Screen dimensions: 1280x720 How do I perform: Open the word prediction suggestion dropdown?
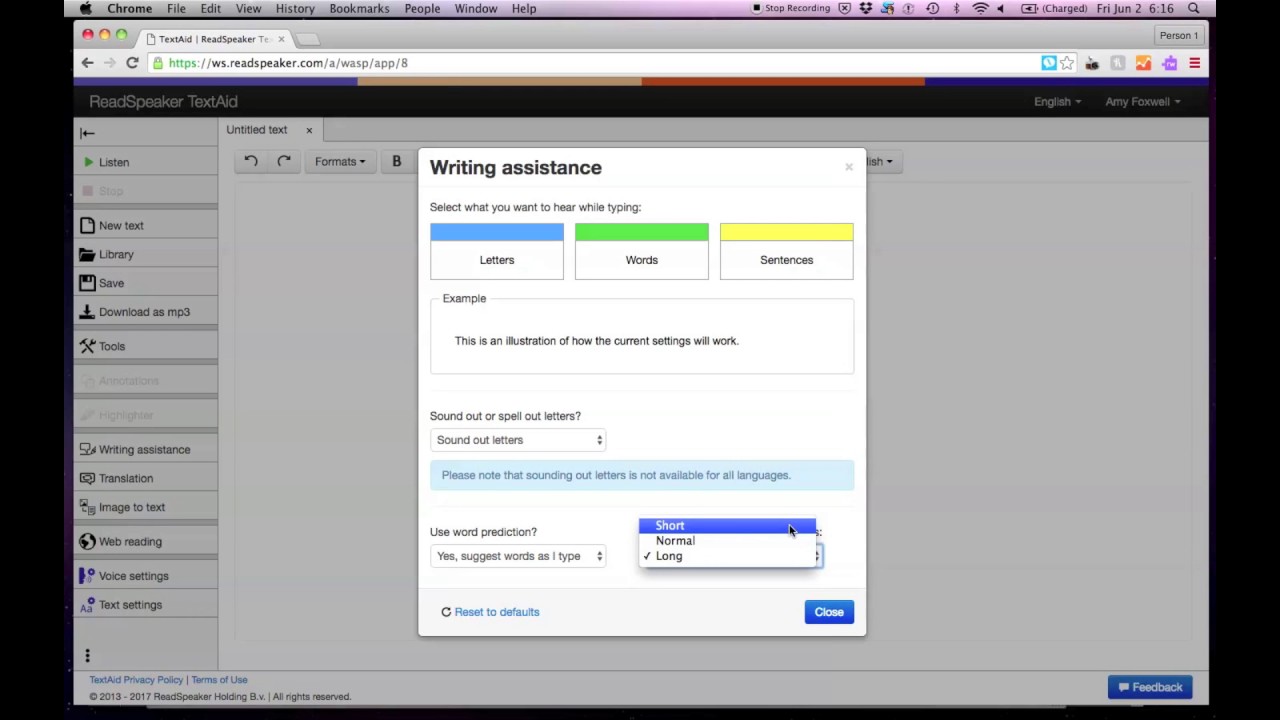(518, 556)
